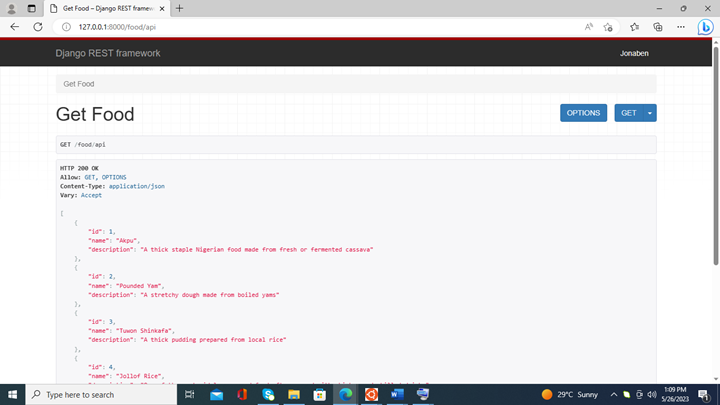The image size is (720, 405).
Task: Open a new browser tab
Action: pyautogui.click(x=180, y=8)
